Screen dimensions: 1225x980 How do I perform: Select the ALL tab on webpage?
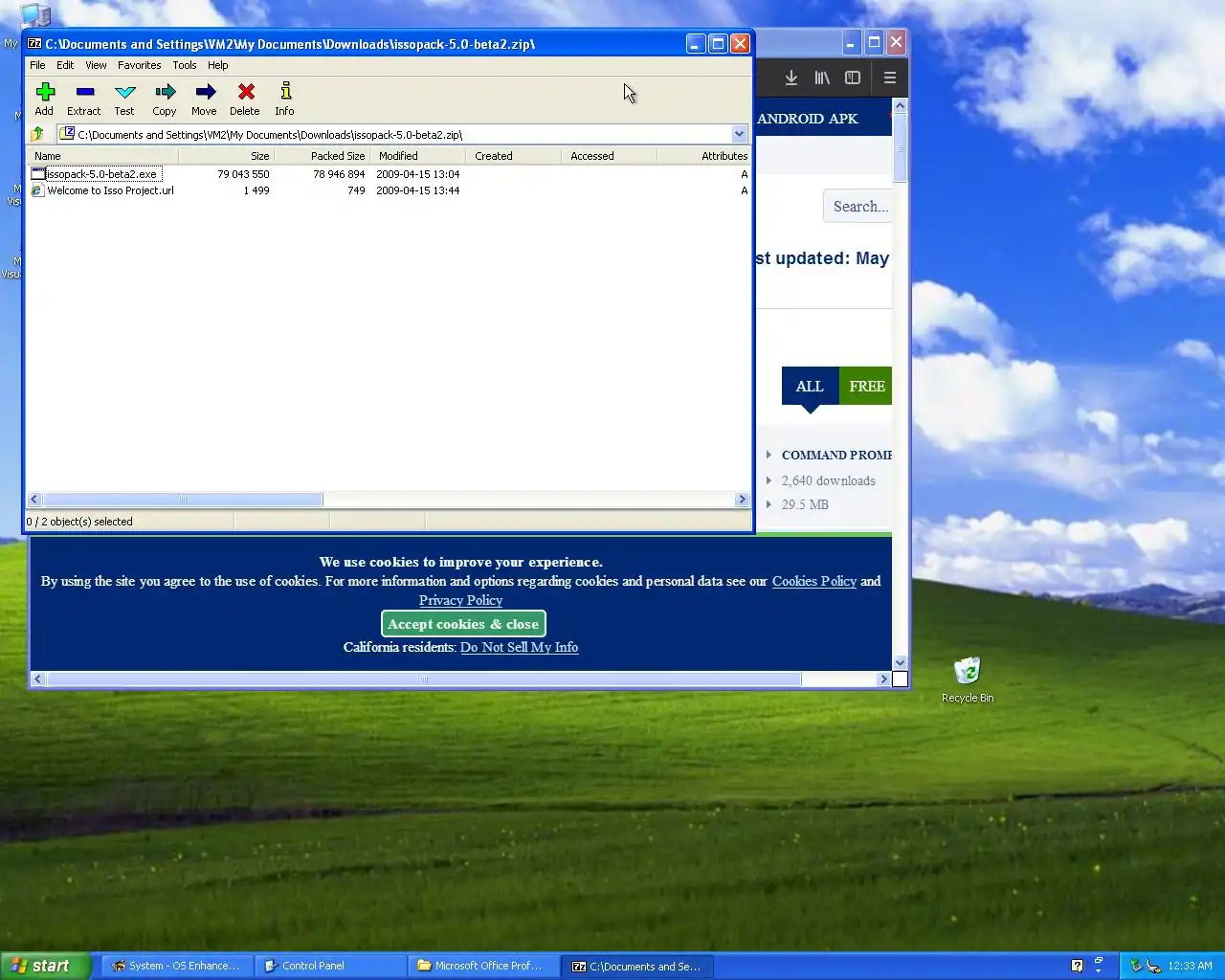coord(810,386)
